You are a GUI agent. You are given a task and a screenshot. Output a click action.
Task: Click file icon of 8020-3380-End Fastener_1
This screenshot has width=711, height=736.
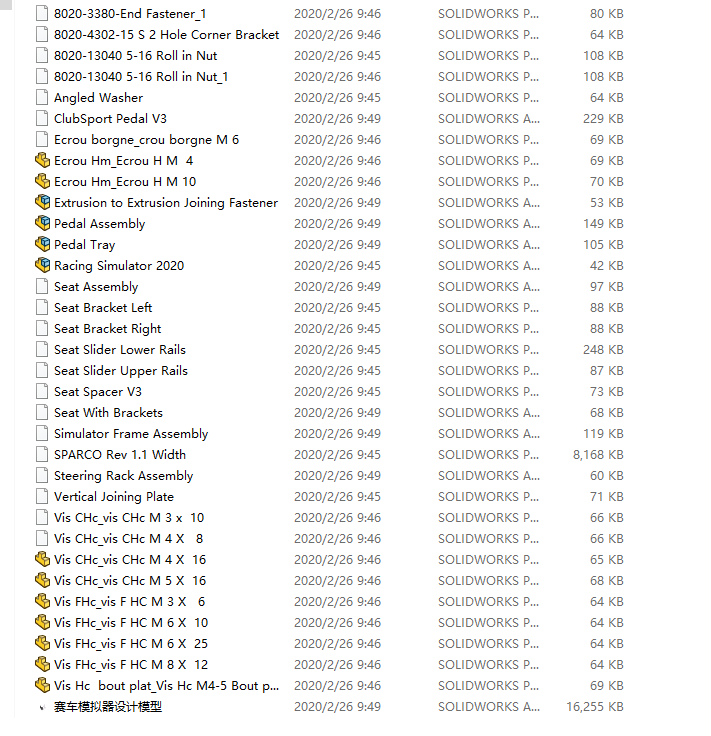pos(42,14)
